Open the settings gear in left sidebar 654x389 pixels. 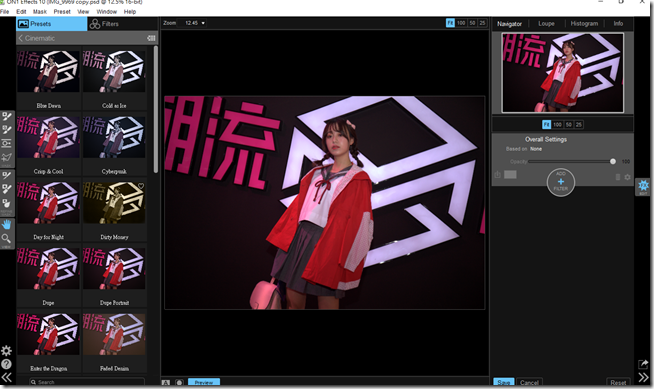click(6, 351)
